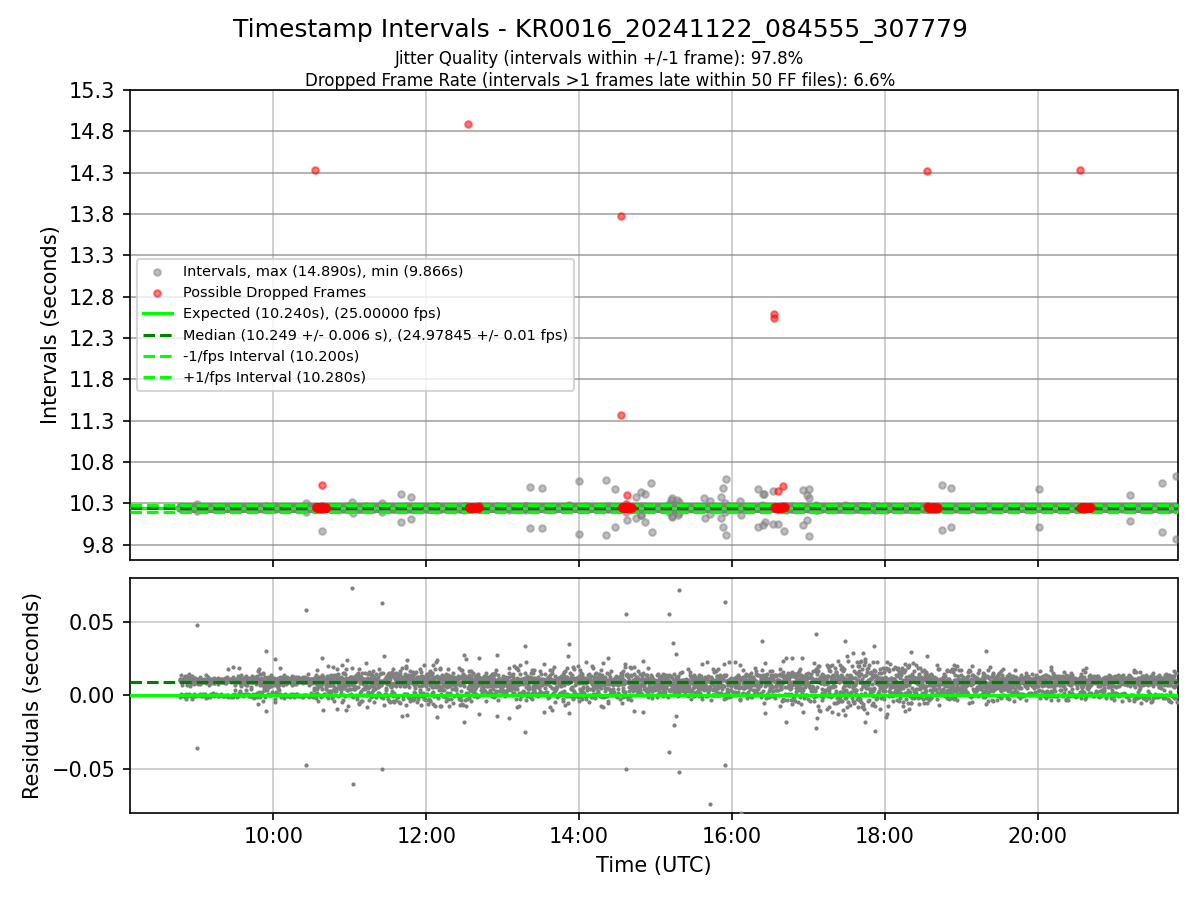Image resolution: width=1200 pixels, height=900 pixels.
Task: Click the "12:00" x-axis tick label
Action: 426,836
